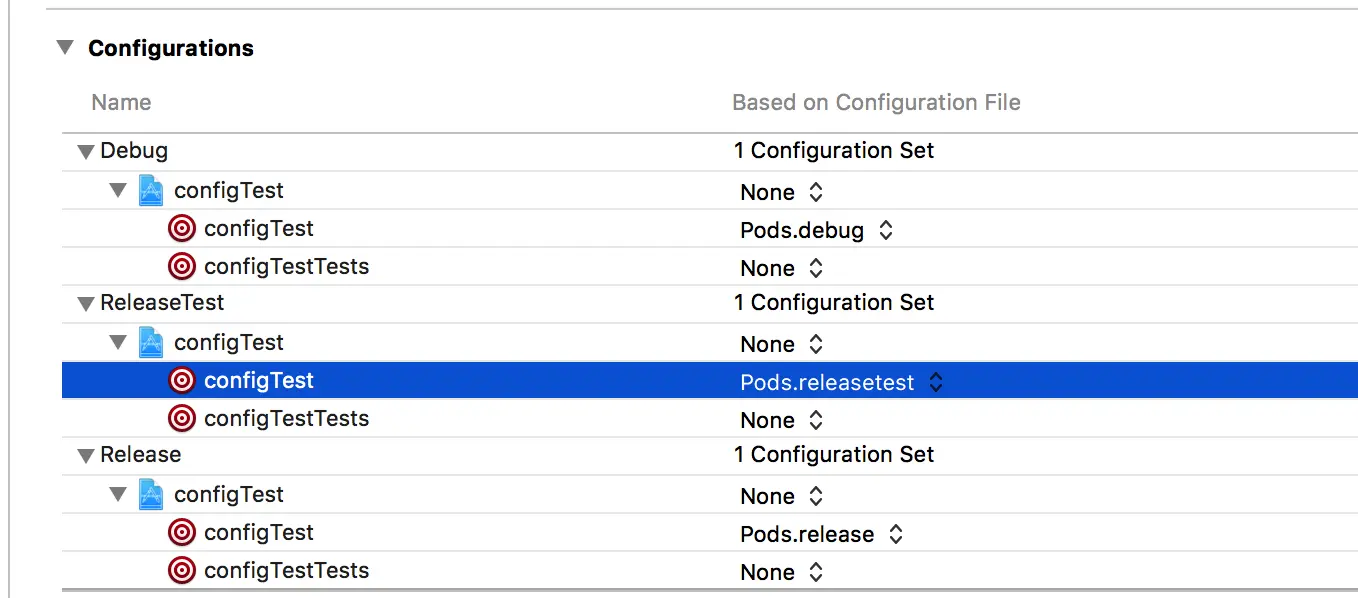The image size is (1358, 598).
Task: Click the selected configTest target icon in ReleaseTest
Action: (x=181, y=381)
